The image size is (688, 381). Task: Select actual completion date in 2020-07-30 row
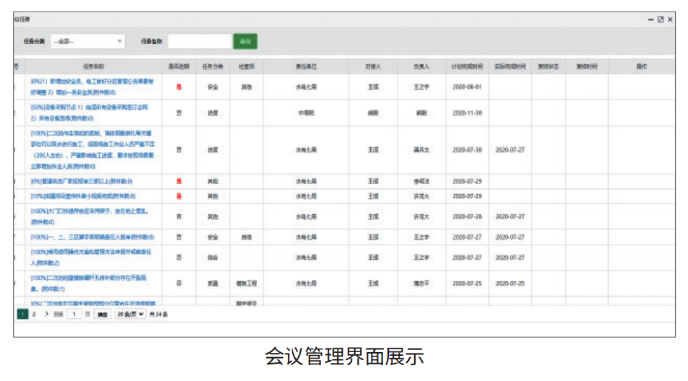pyautogui.click(x=510, y=150)
